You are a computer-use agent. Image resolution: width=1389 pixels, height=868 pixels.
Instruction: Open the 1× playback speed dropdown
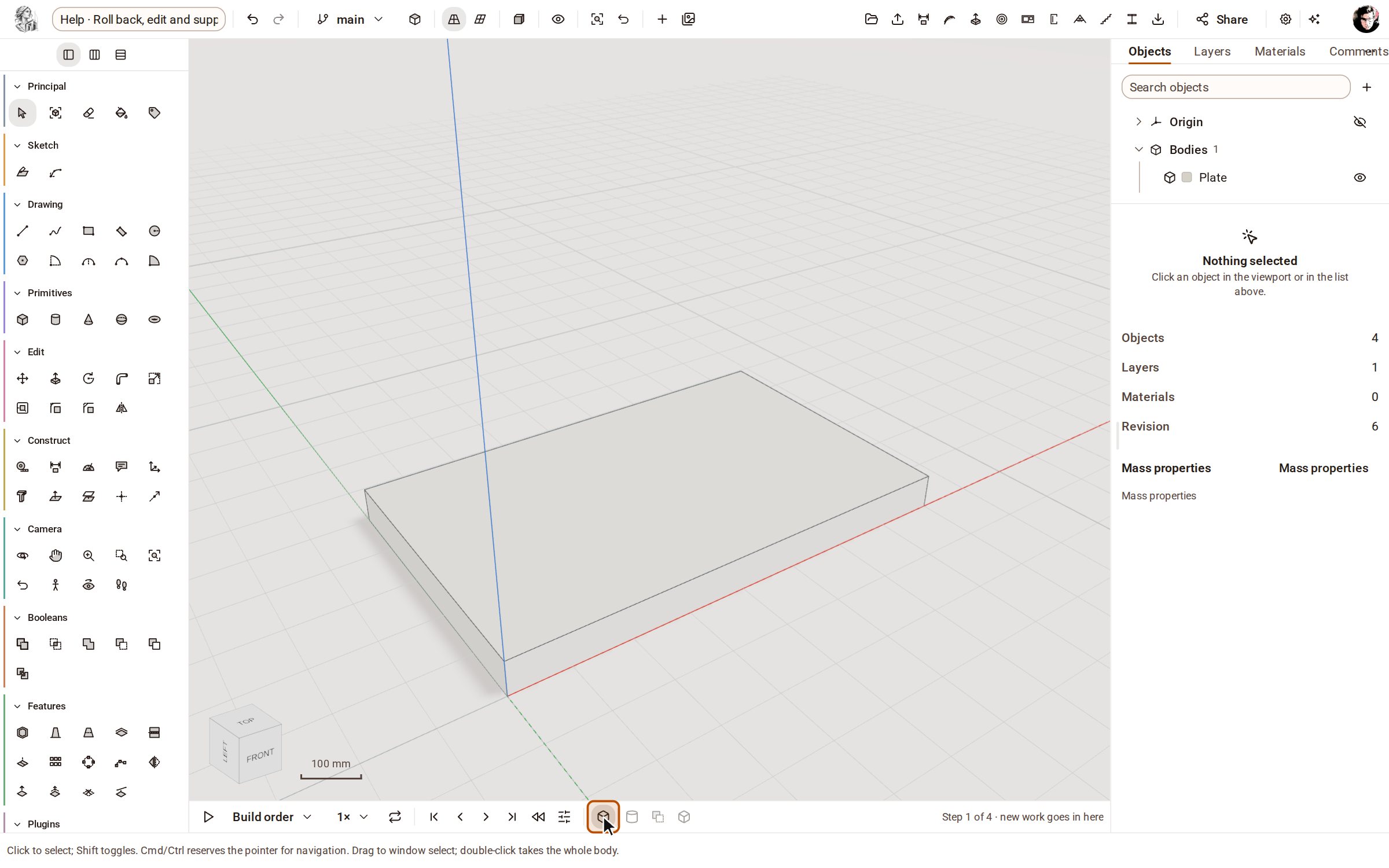352,816
